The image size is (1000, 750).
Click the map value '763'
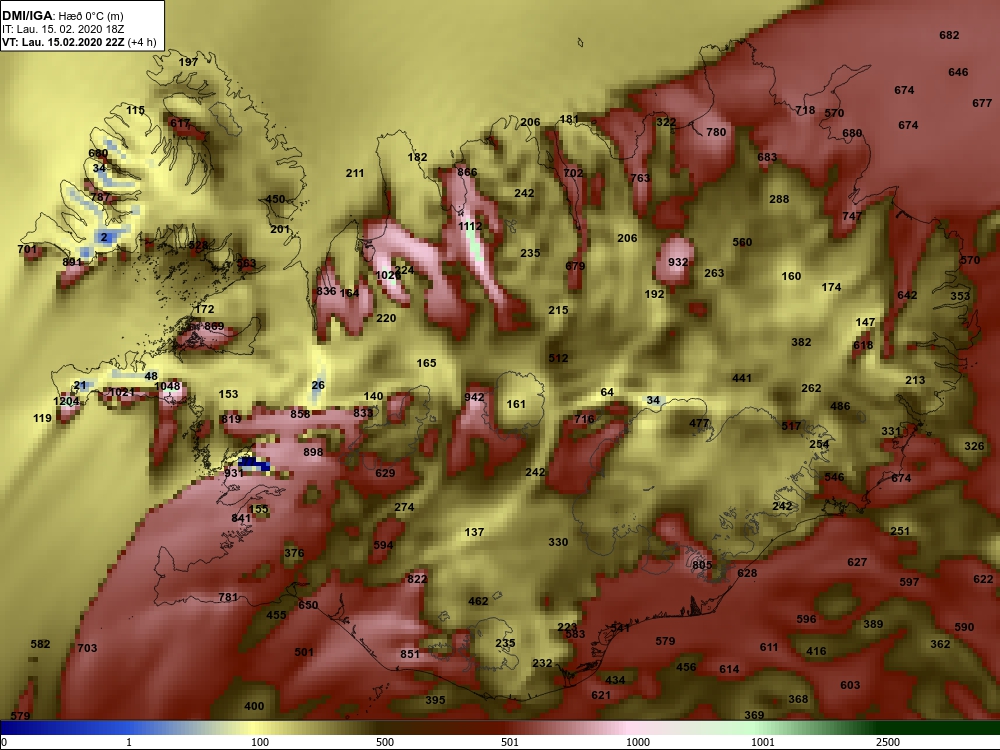[x=640, y=179]
